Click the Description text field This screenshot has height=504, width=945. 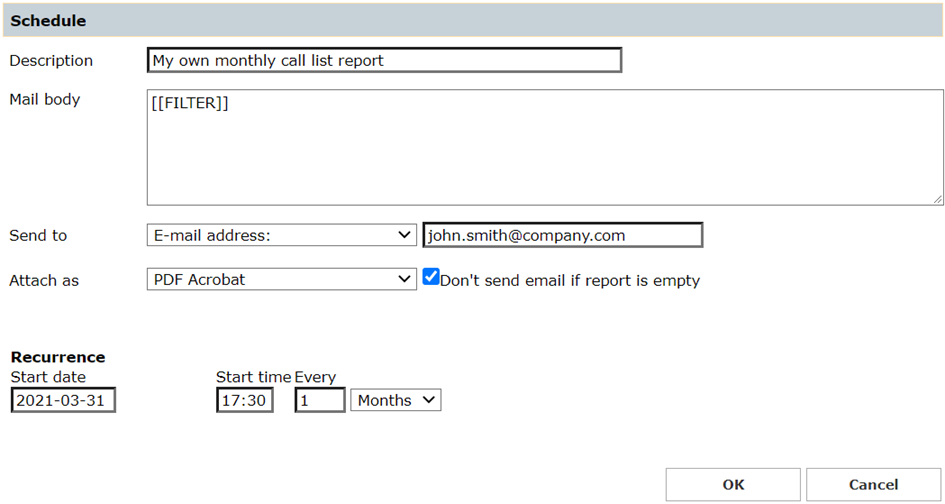[x=384, y=61]
